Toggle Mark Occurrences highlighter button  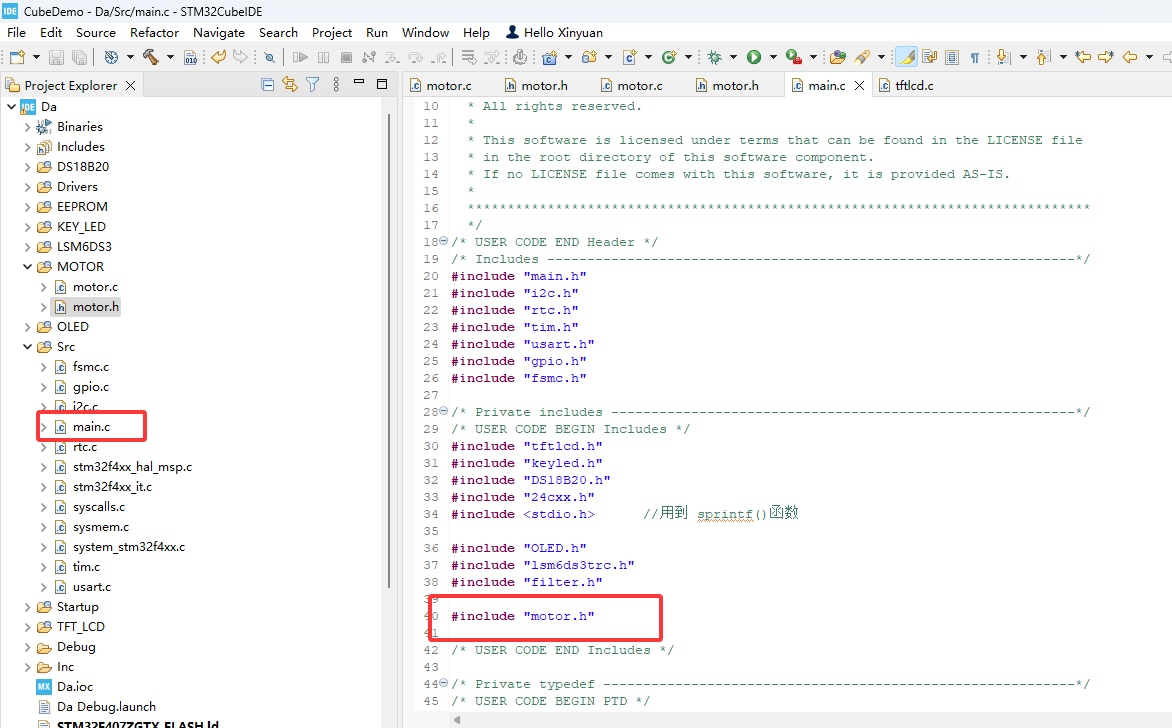[906, 57]
